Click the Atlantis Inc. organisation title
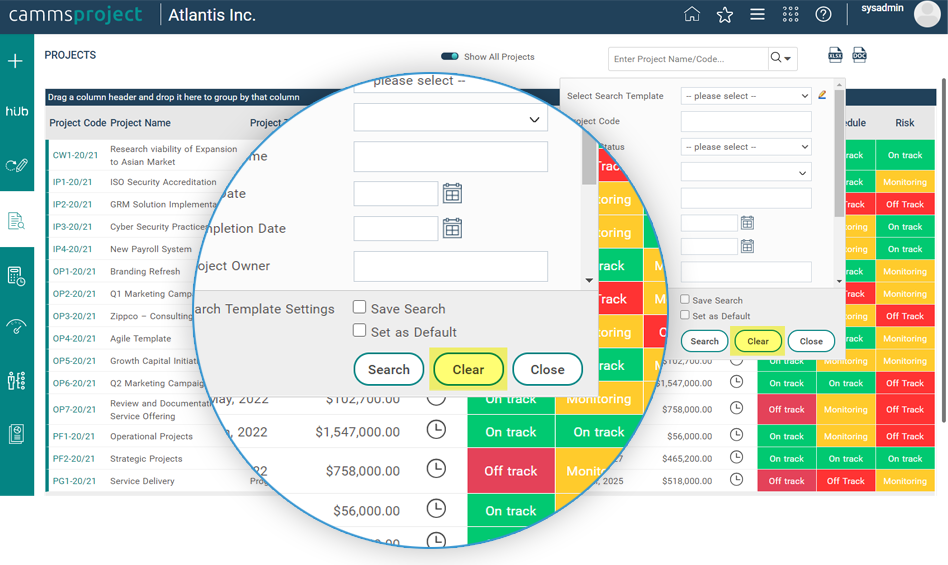This screenshot has width=948, height=565. (x=212, y=15)
